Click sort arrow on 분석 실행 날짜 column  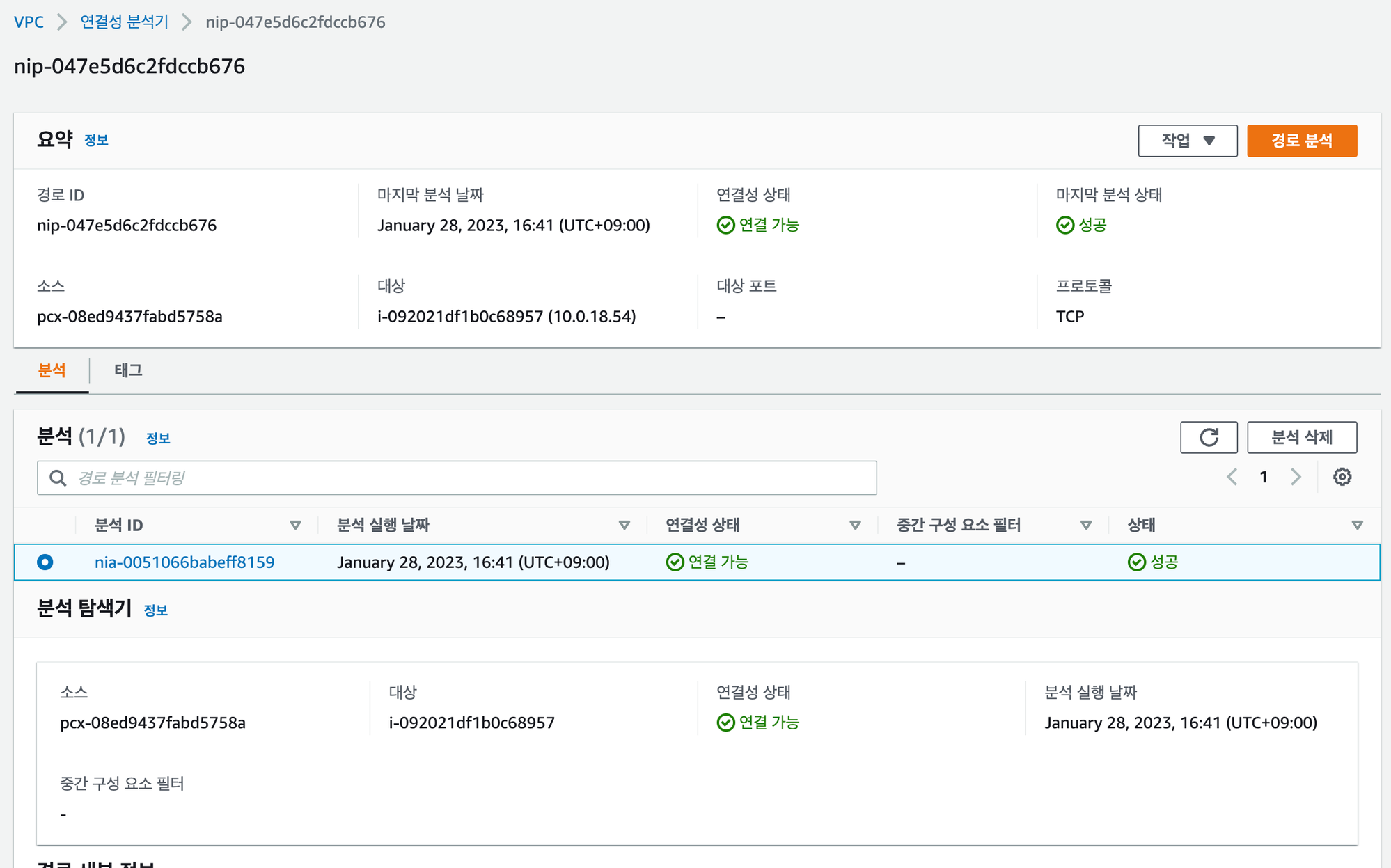pyautogui.click(x=624, y=525)
